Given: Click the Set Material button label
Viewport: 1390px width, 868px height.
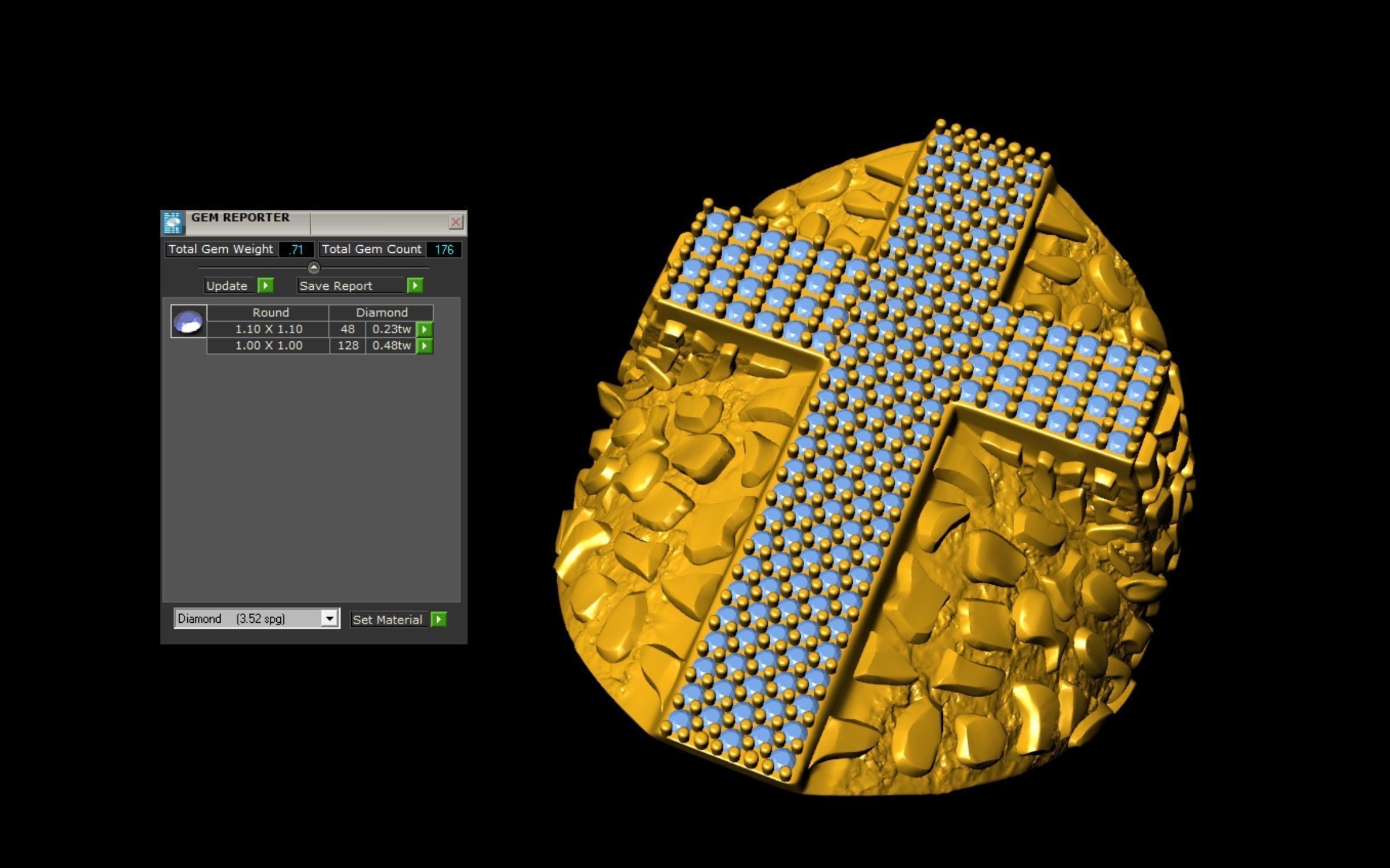Looking at the screenshot, I should 387,619.
